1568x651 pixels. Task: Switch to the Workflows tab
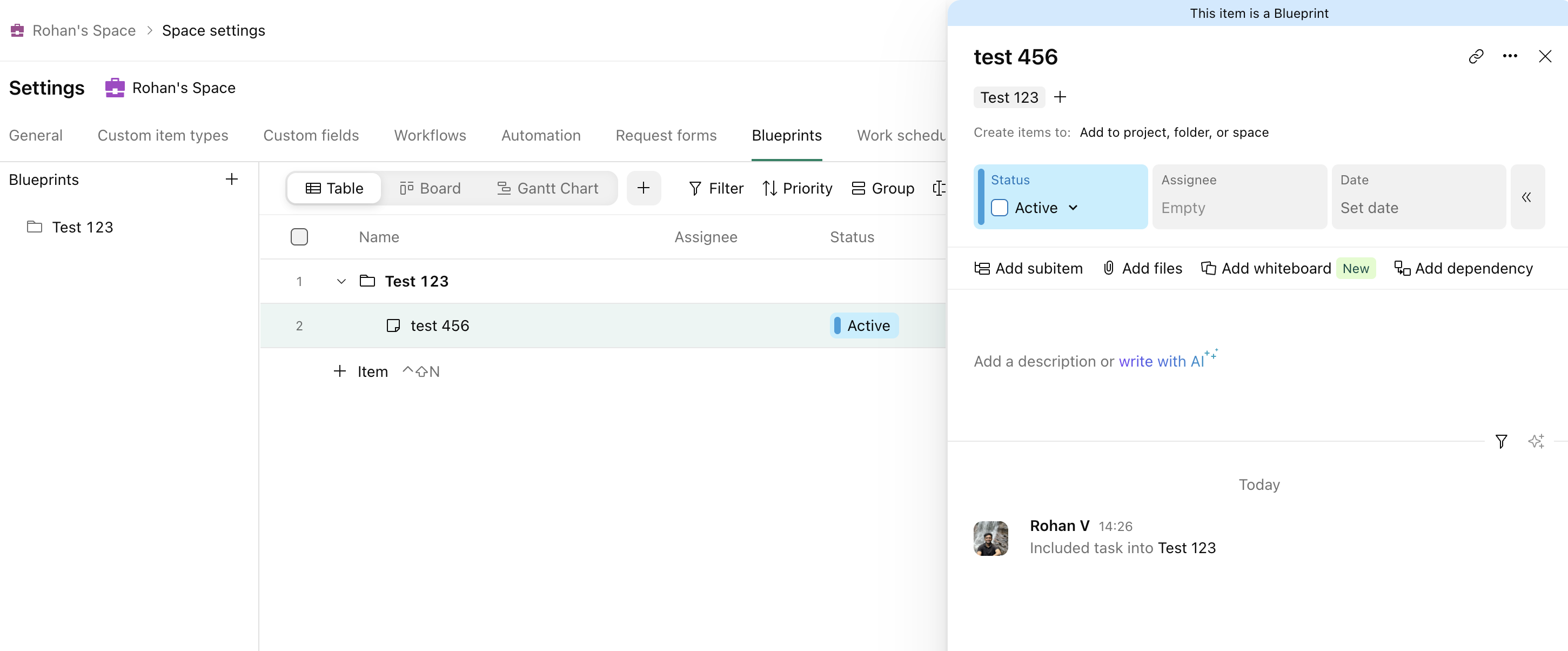pos(430,135)
